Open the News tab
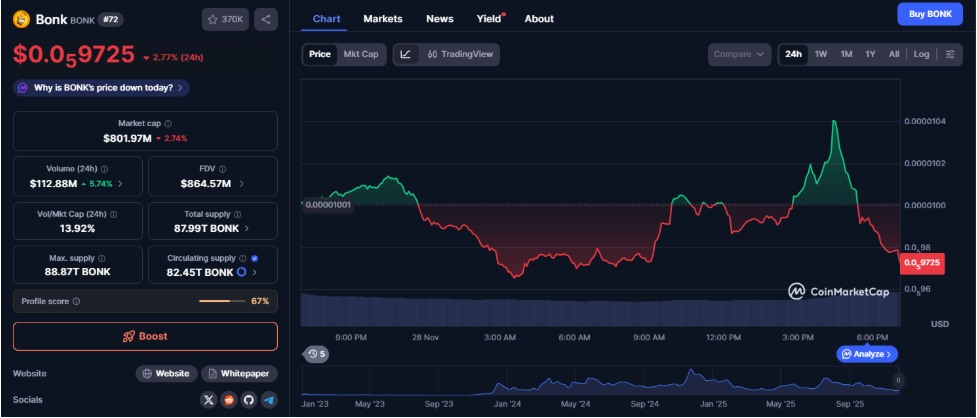The image size is (977, 418). (439, 19)
